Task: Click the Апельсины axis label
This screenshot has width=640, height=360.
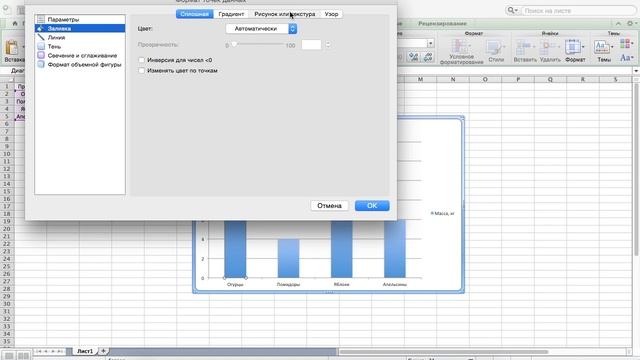Action: pyautogui.click(x=395, y=284)
